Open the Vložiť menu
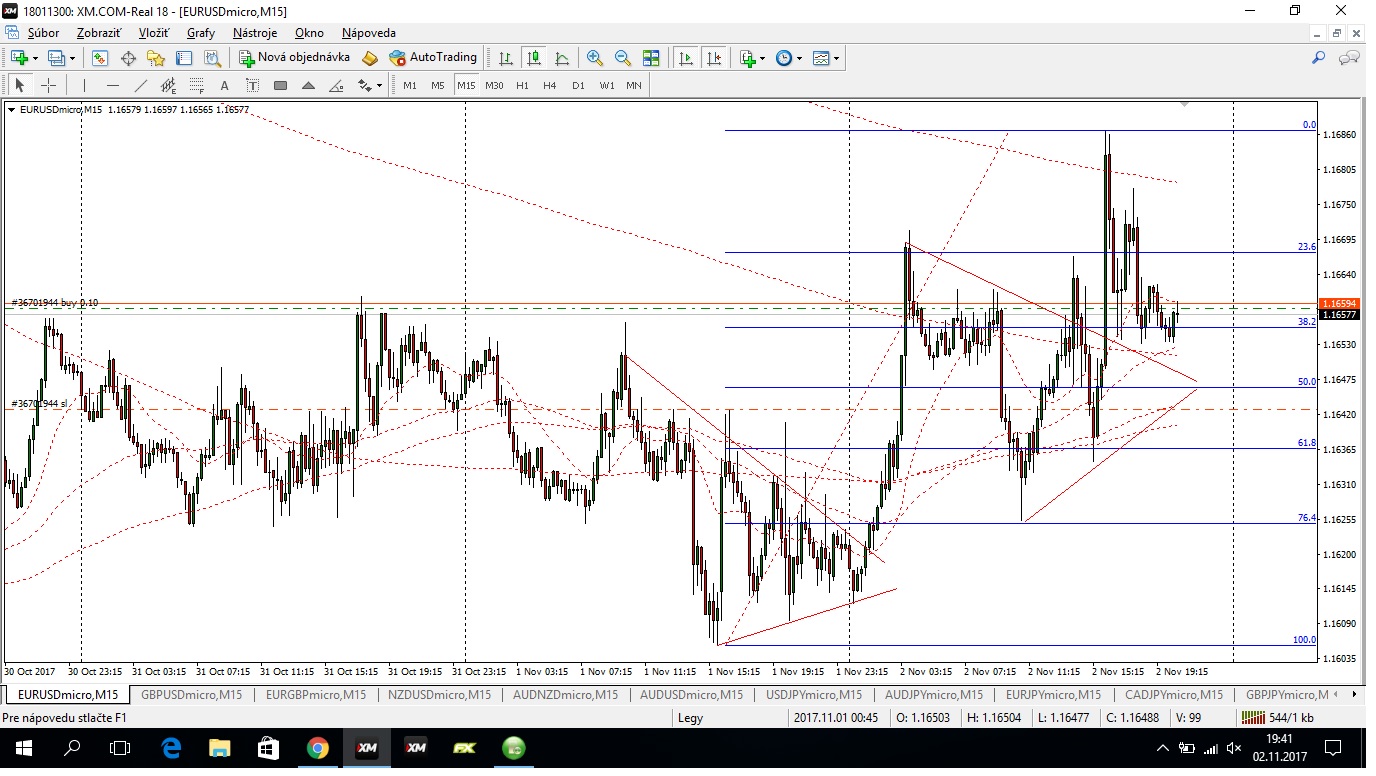 [154, 33]
